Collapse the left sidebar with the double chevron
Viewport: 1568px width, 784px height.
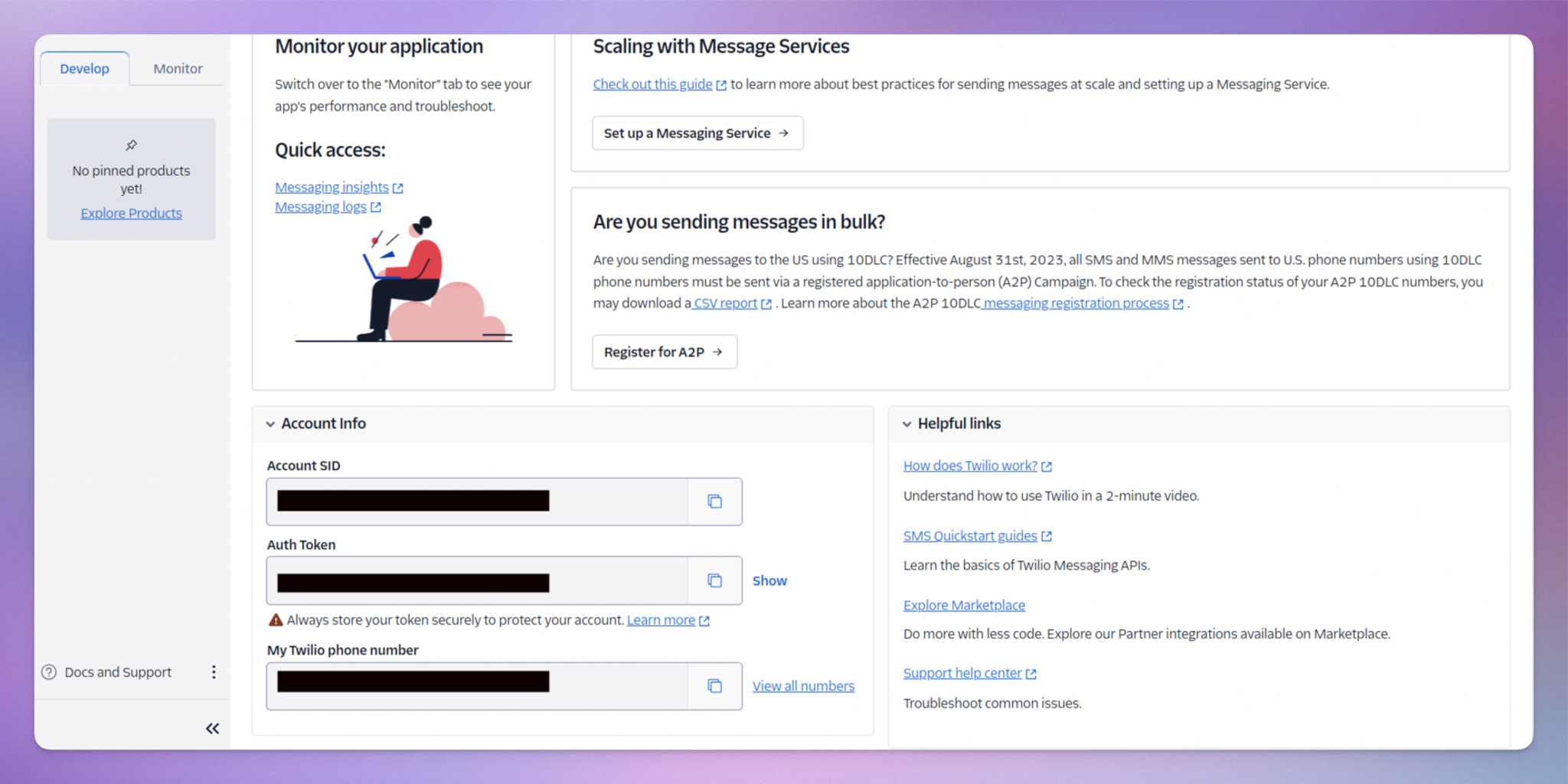point(212,728)
